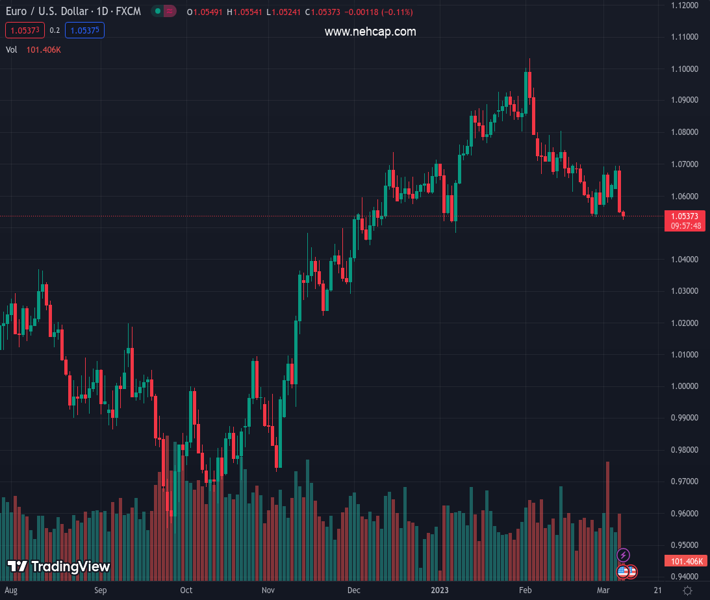Click the 1.01000 price axis label
The height and width of the screenshot is (600, 710).
click(x=684, y=355)
